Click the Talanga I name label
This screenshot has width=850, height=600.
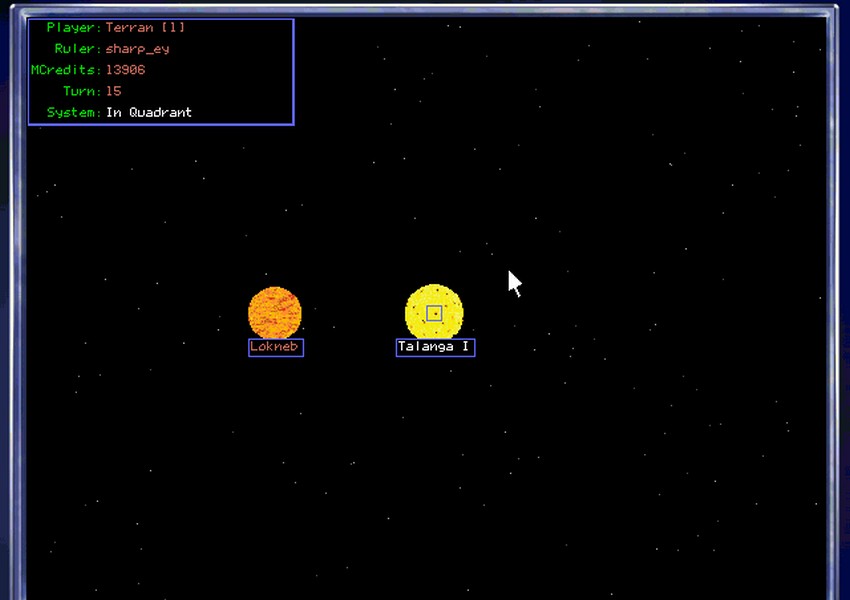(435, 347)
